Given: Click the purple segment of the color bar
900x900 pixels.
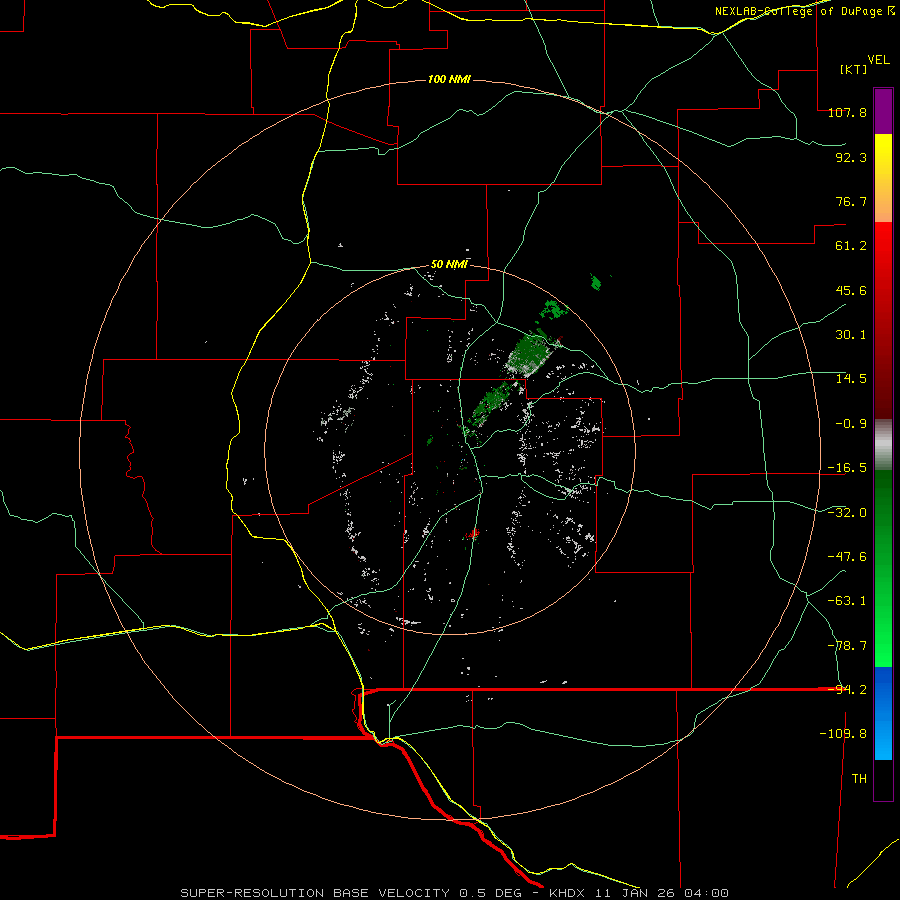Looking at the screenshot, I should click(x=883, y=112).
